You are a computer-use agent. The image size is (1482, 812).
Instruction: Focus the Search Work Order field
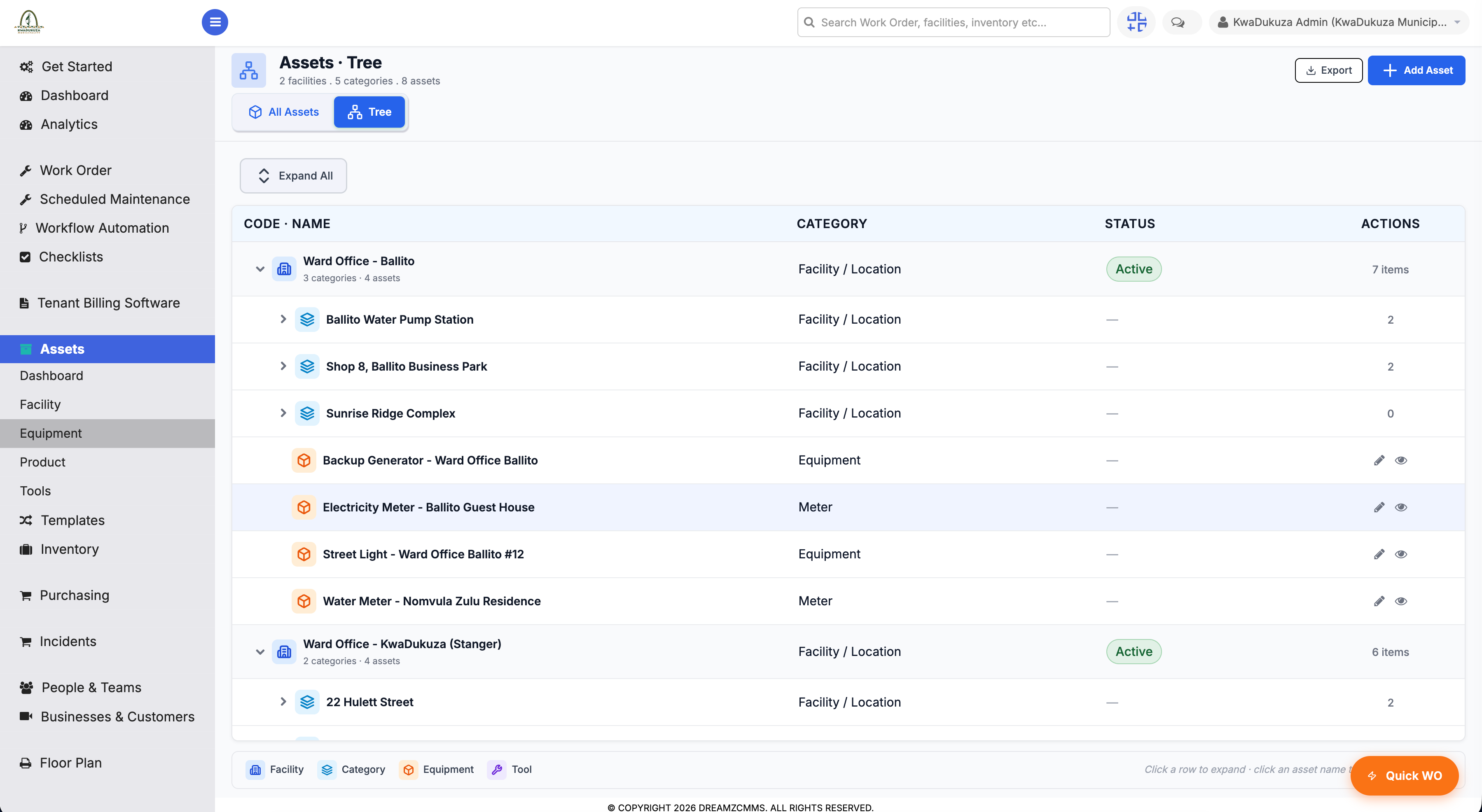(x=953, y=22)
